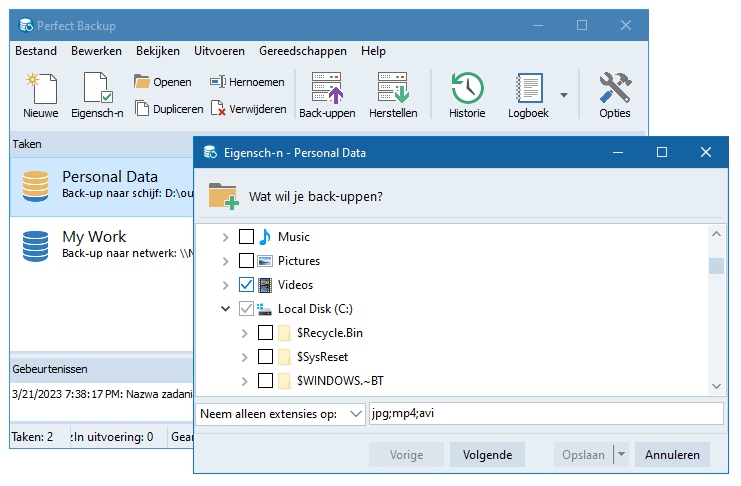Uncheck the Videos checkbox
Viewport: 741px width, 486px height.
(x=246, y=285)
